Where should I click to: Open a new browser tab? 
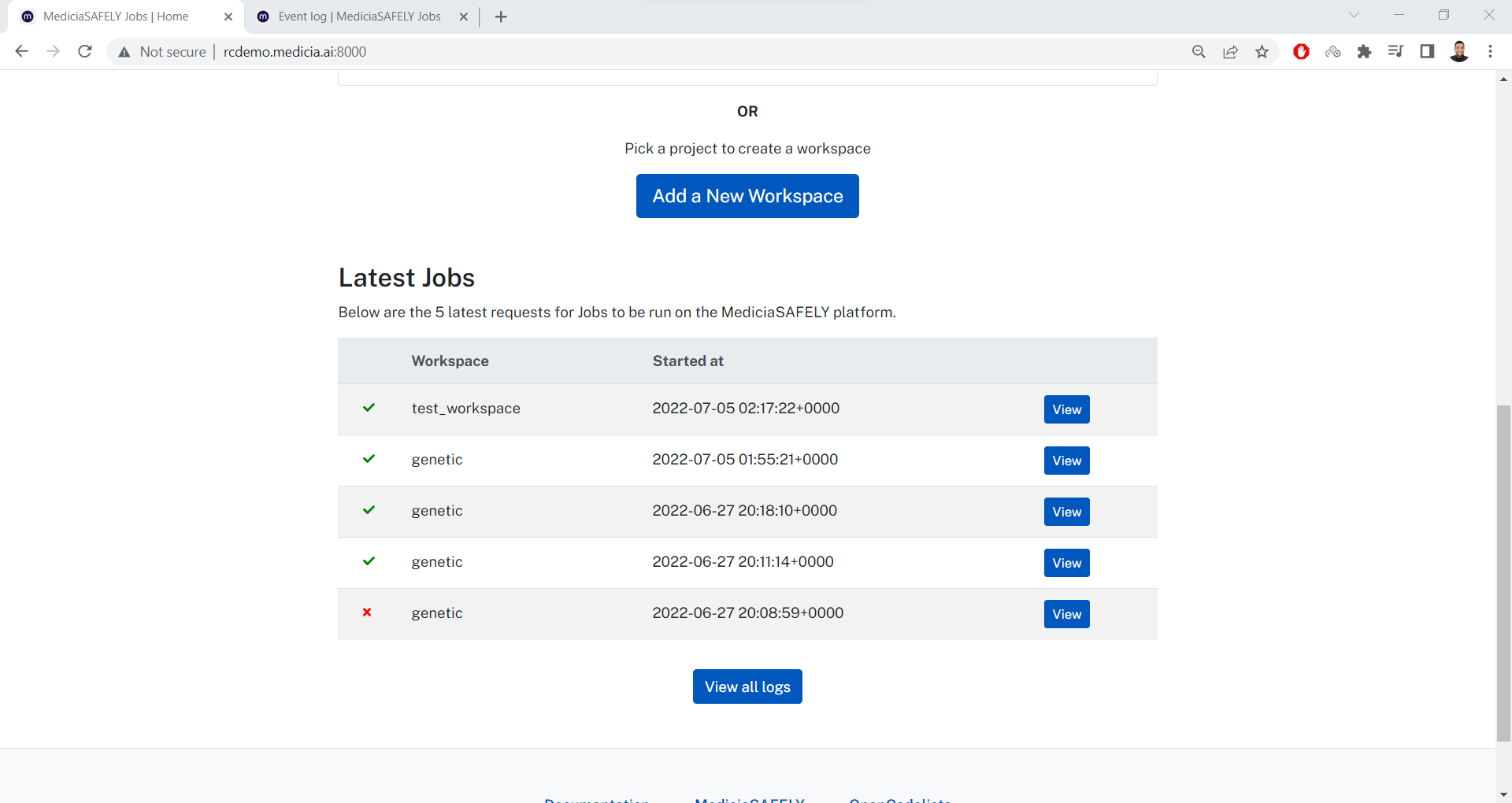click(501, 17)
